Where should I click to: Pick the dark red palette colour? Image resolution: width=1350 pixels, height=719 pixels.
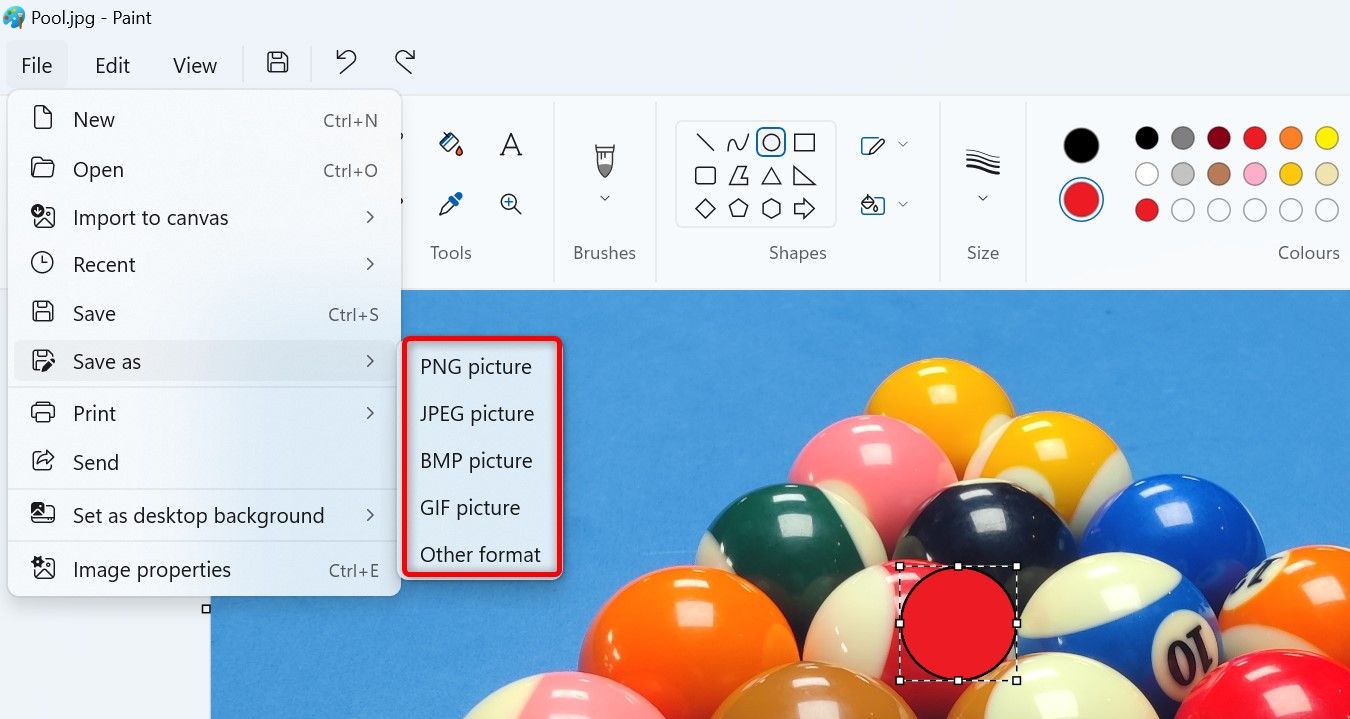[x=1219, y=138]
